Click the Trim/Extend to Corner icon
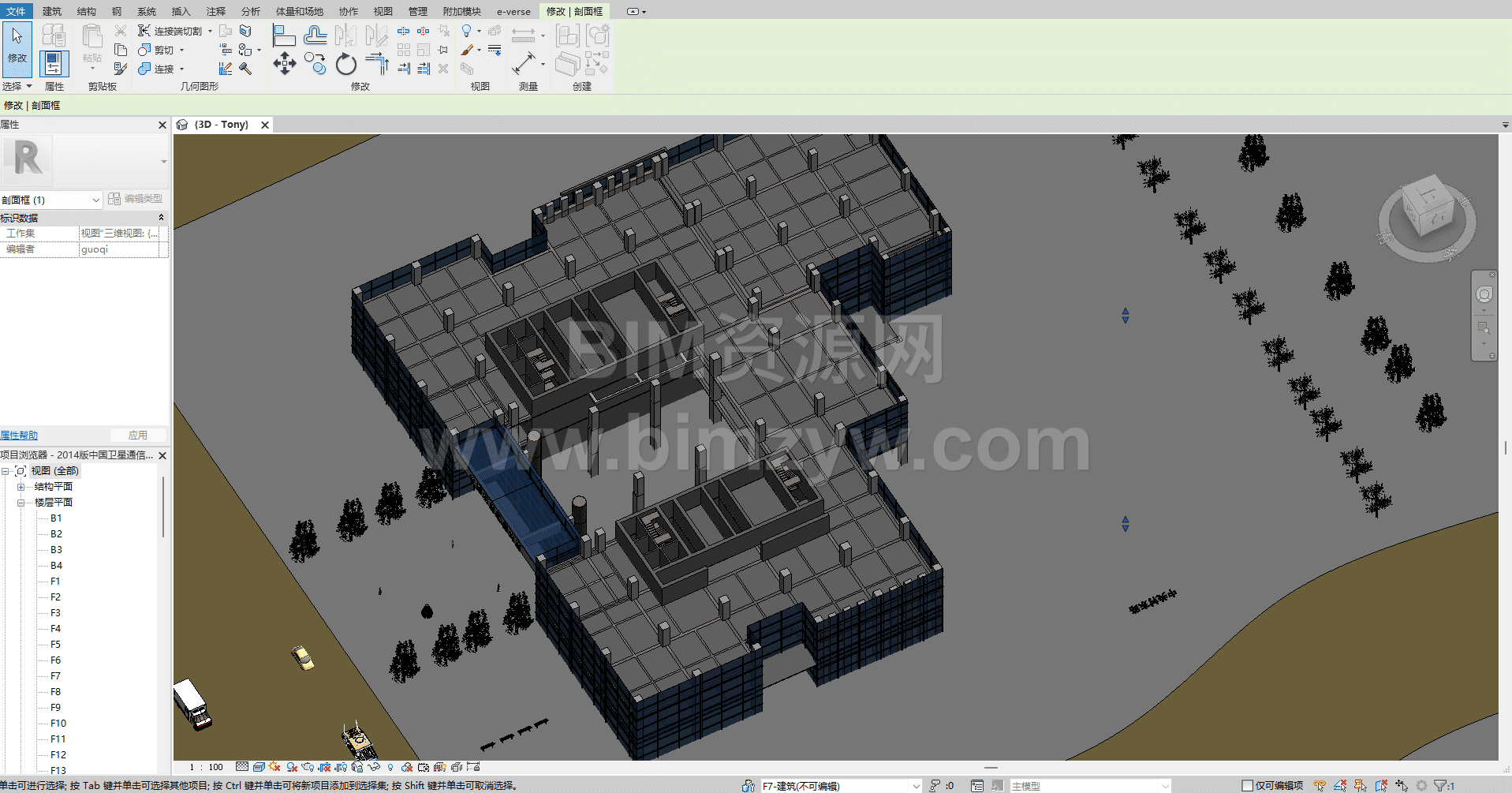 377,64
